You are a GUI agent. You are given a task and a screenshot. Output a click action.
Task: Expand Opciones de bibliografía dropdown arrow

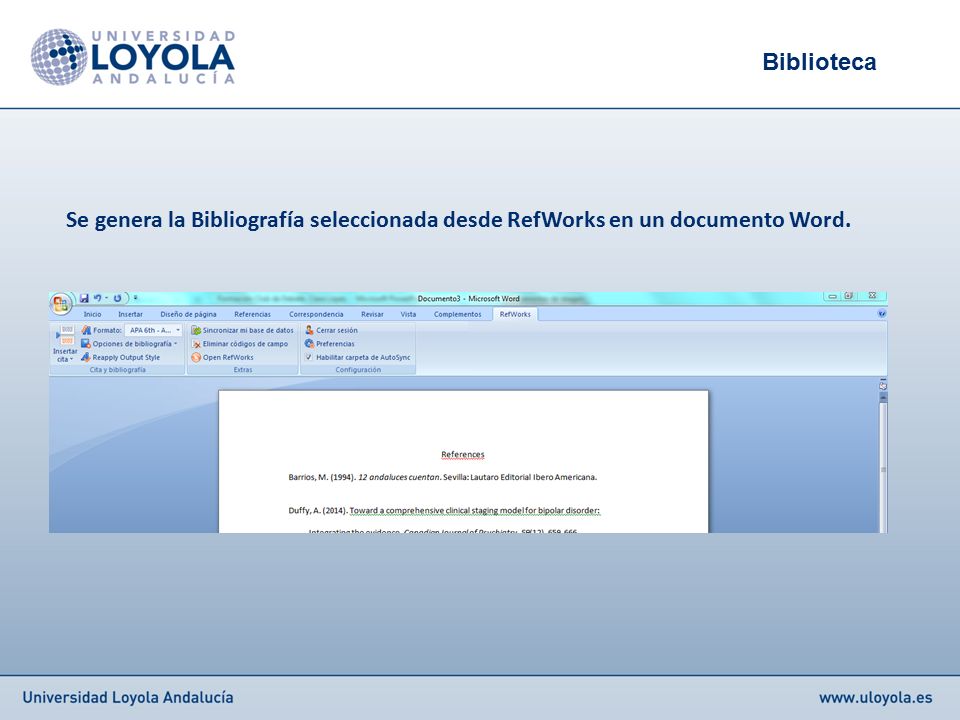tap(176, 343)
